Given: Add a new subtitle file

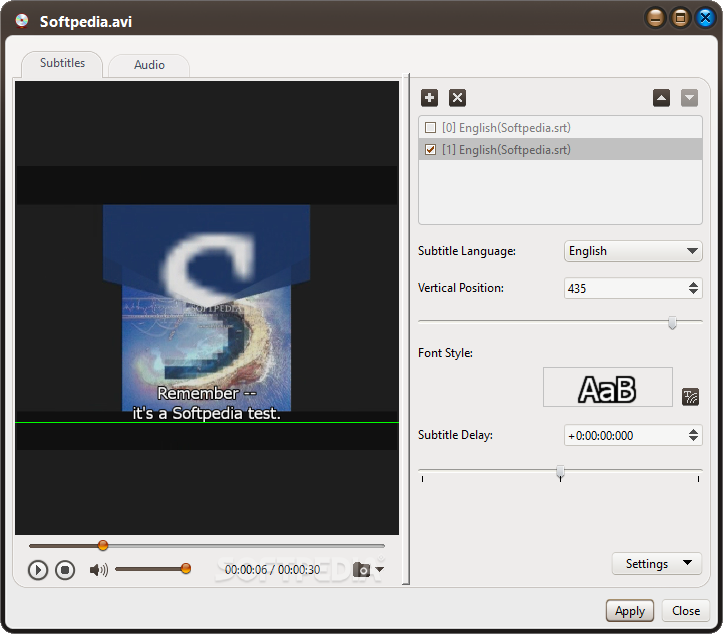Looking at the screenshot, I should click(x=429, y=98).
